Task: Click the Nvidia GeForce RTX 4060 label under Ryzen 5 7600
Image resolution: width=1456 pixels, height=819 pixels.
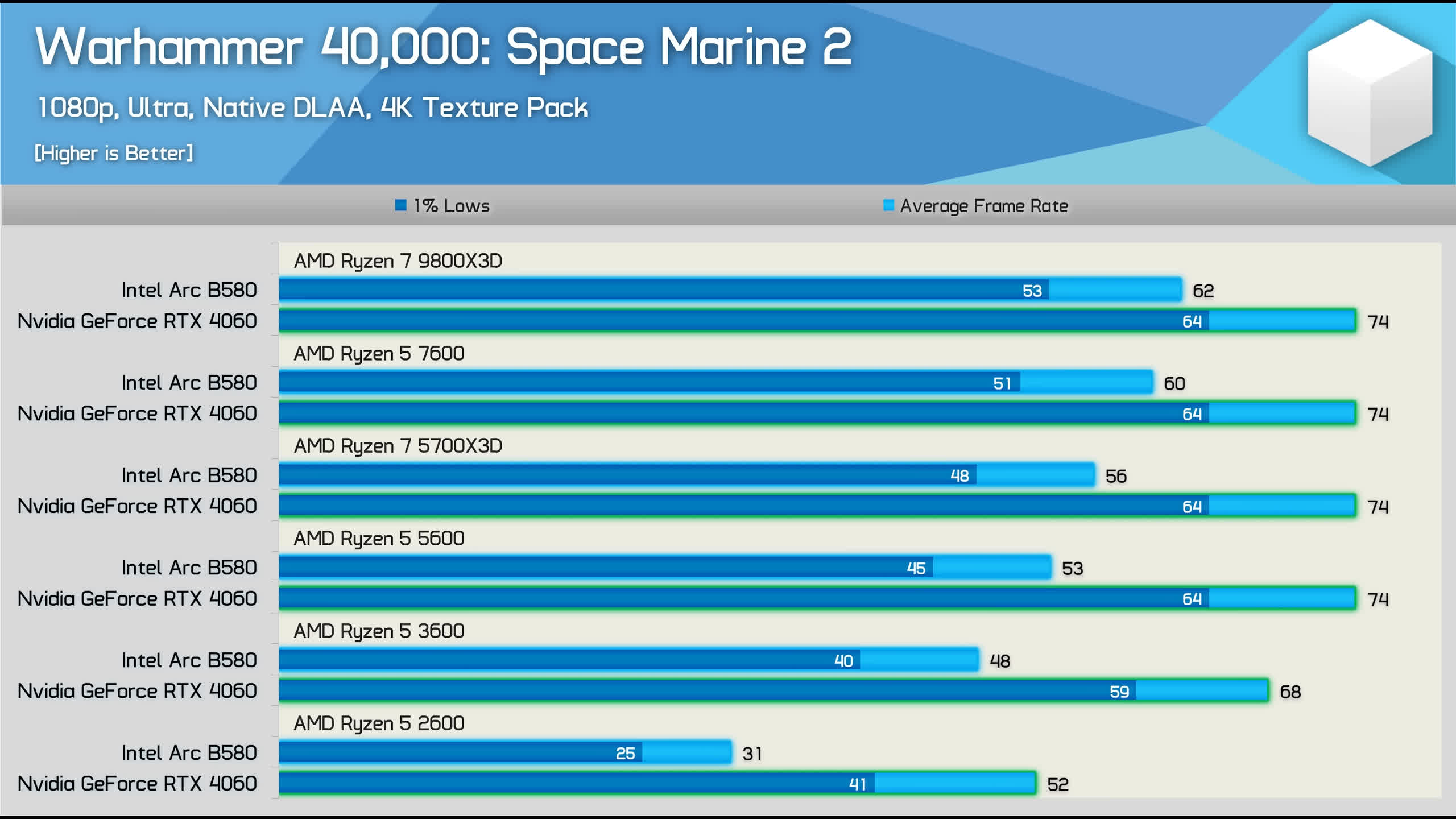Action: (x=137, y=413)
